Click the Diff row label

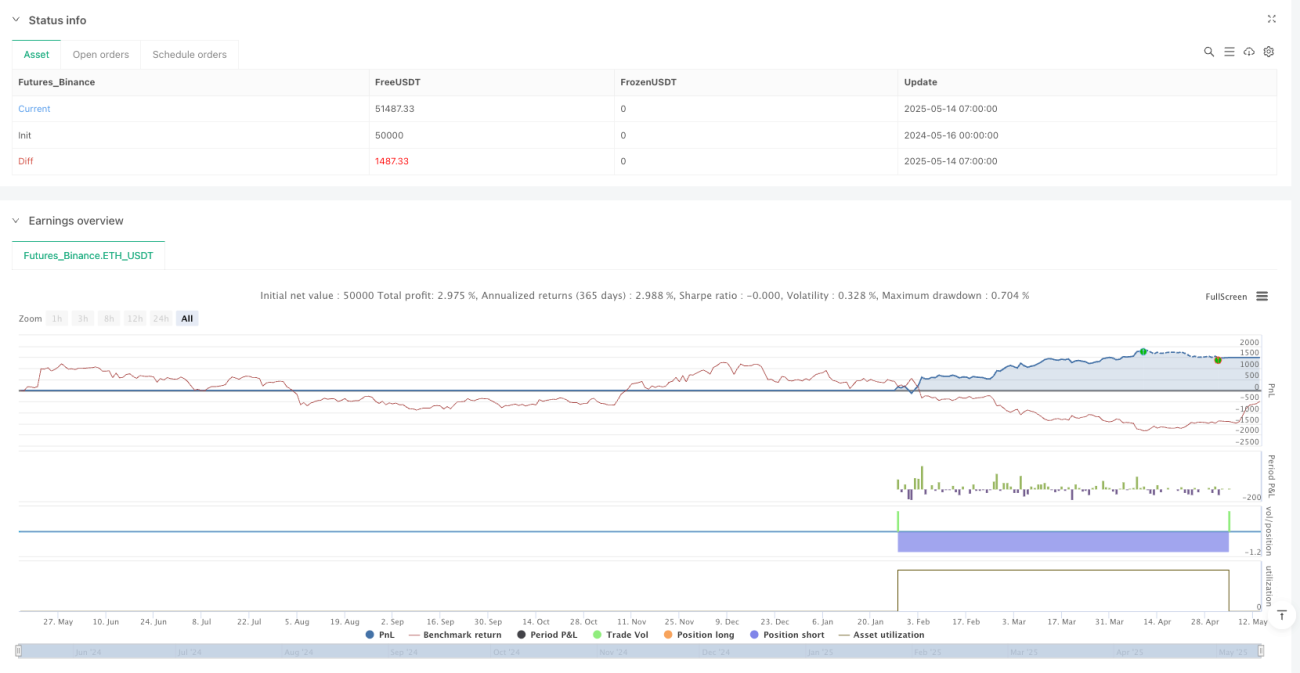point(26,161)
